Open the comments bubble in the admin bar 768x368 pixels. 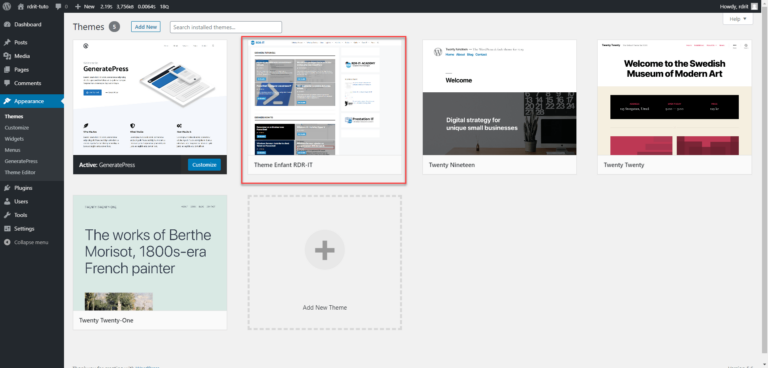pos(62,7)
